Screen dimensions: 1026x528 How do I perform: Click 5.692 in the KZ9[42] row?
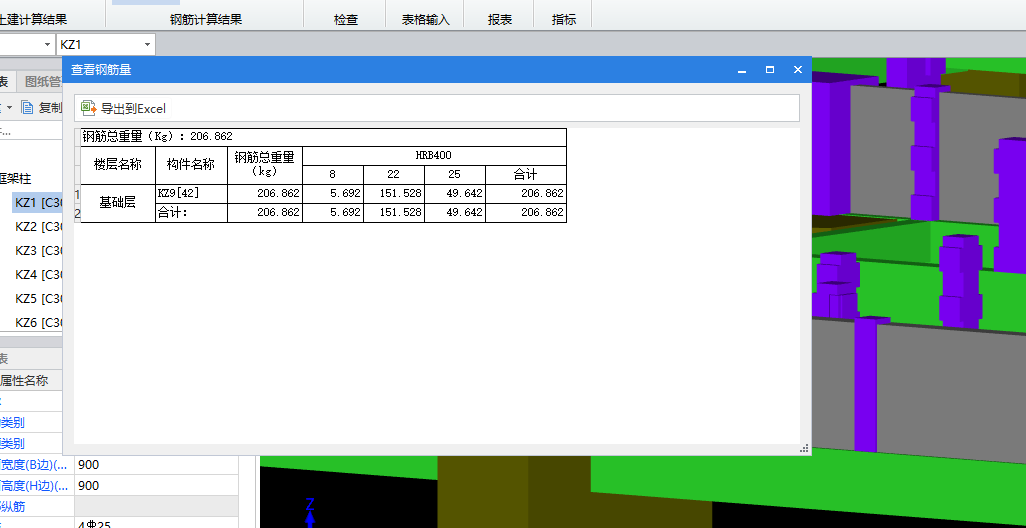click(x=332, y=194)
